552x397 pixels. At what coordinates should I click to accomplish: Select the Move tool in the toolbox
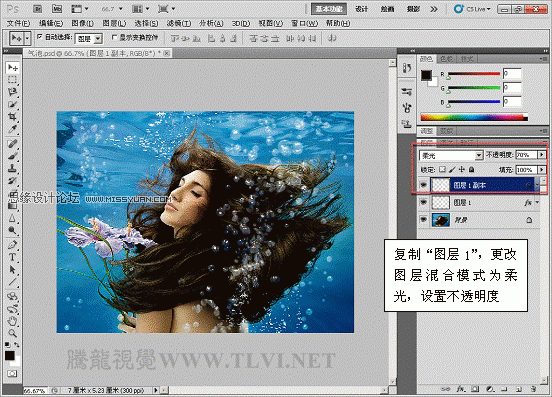(x=13, y=67)
